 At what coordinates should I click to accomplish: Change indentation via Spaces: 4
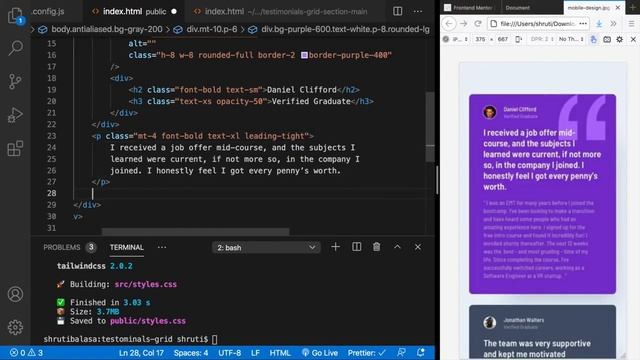tap(191, 353)
